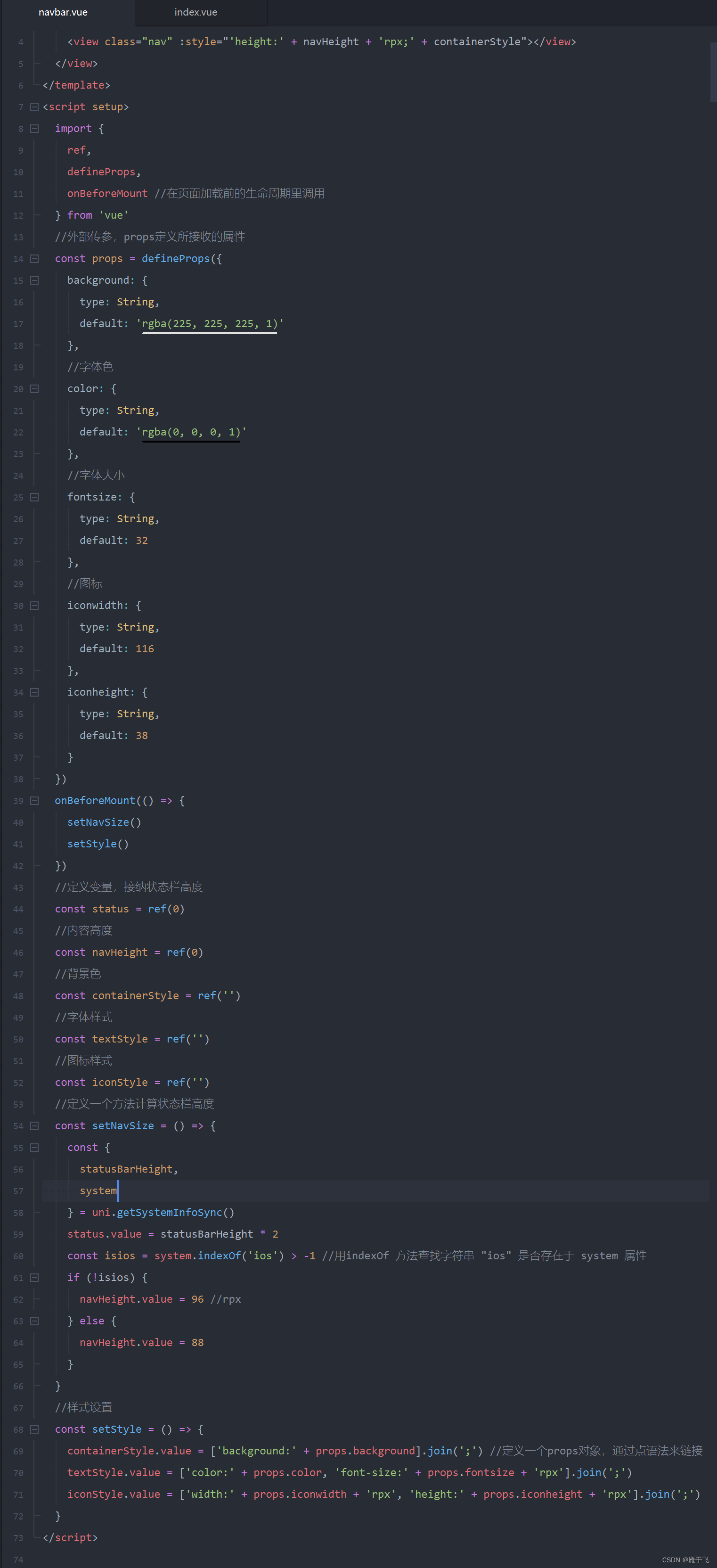Collapse the else block at line 63
The image size is (717, 1568).
(35, 1321)
